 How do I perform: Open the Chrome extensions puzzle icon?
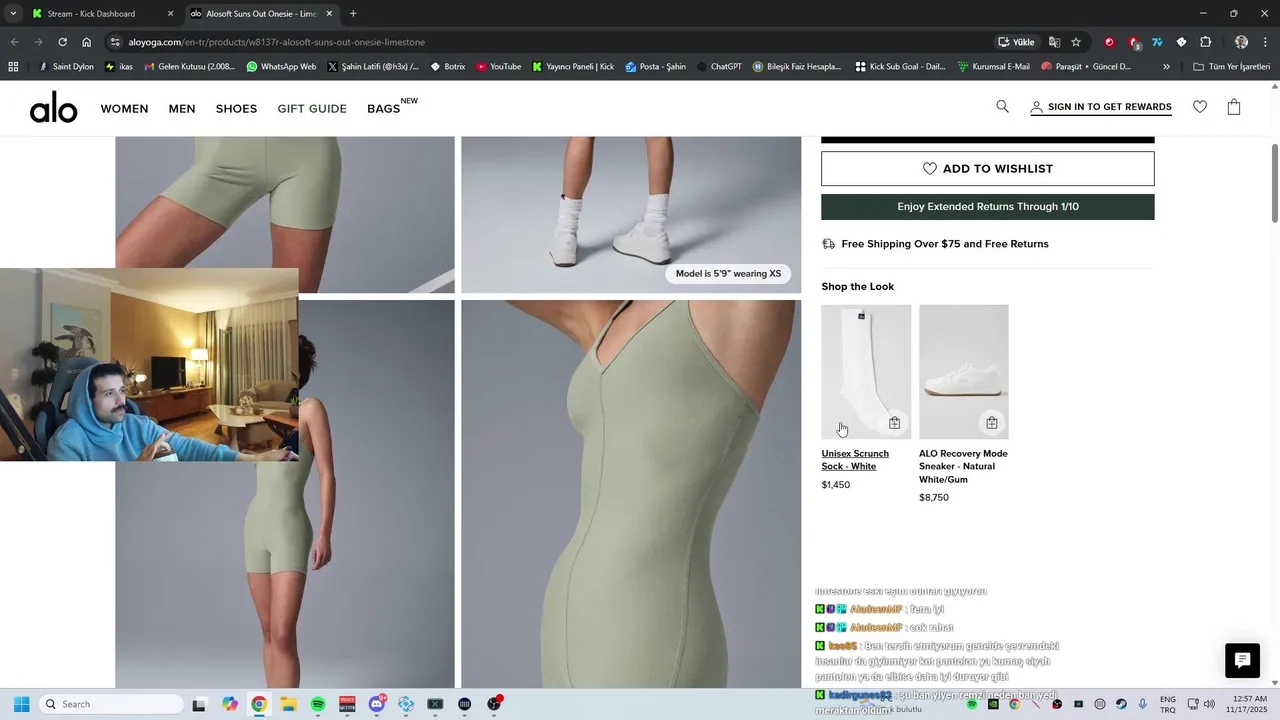(x=1205, y=42)
